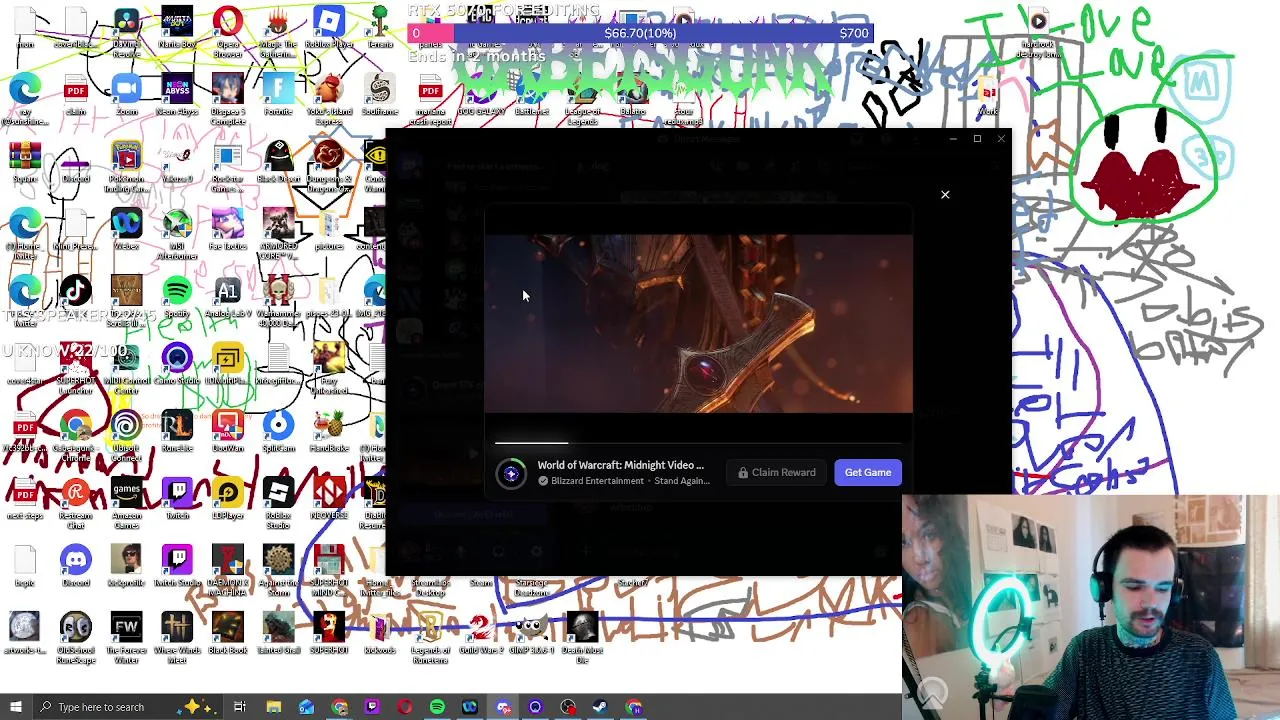Screen dimensions: 1280x720
Task: Click the quest title World of Warcraft: Midnight Video
Action: [x=620, y=465]
